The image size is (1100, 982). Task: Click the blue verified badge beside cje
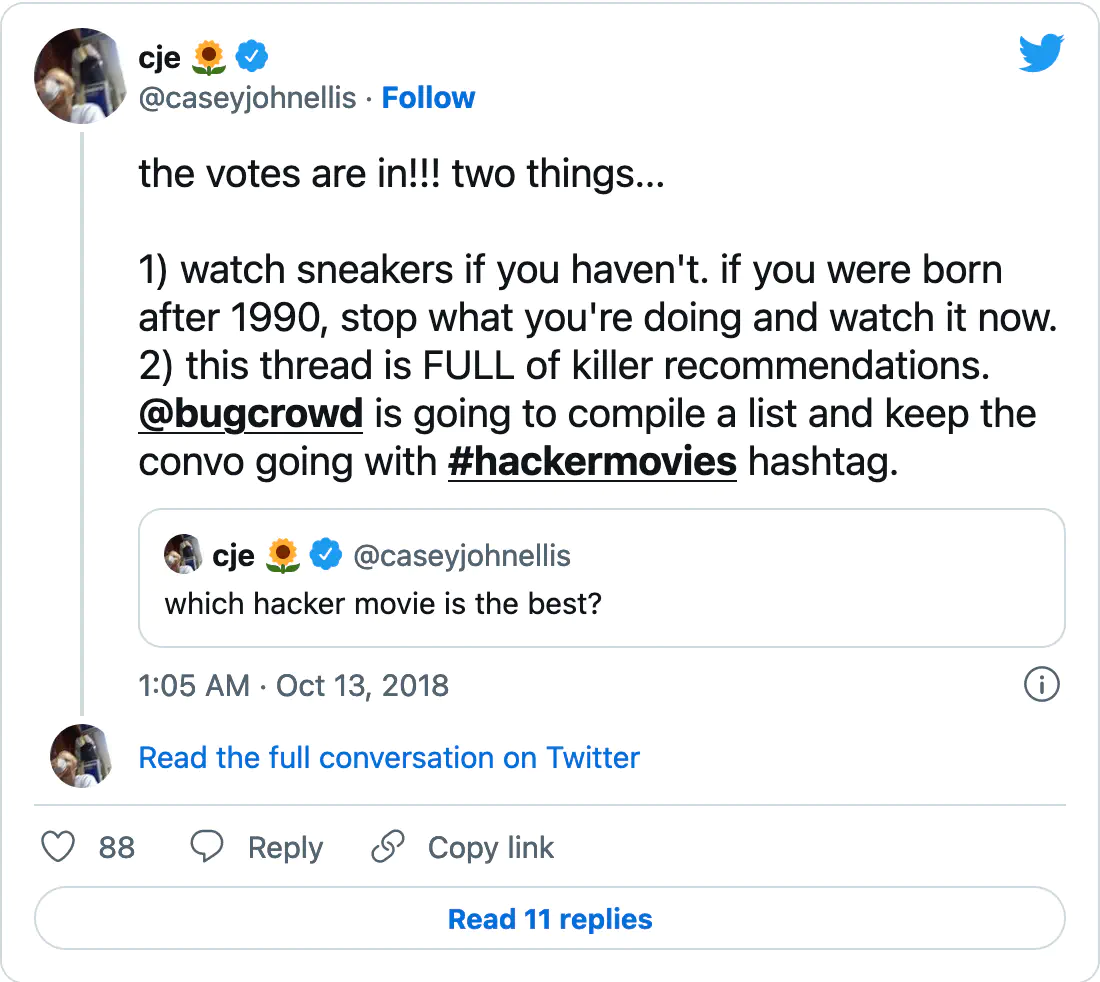pos(255,58)
